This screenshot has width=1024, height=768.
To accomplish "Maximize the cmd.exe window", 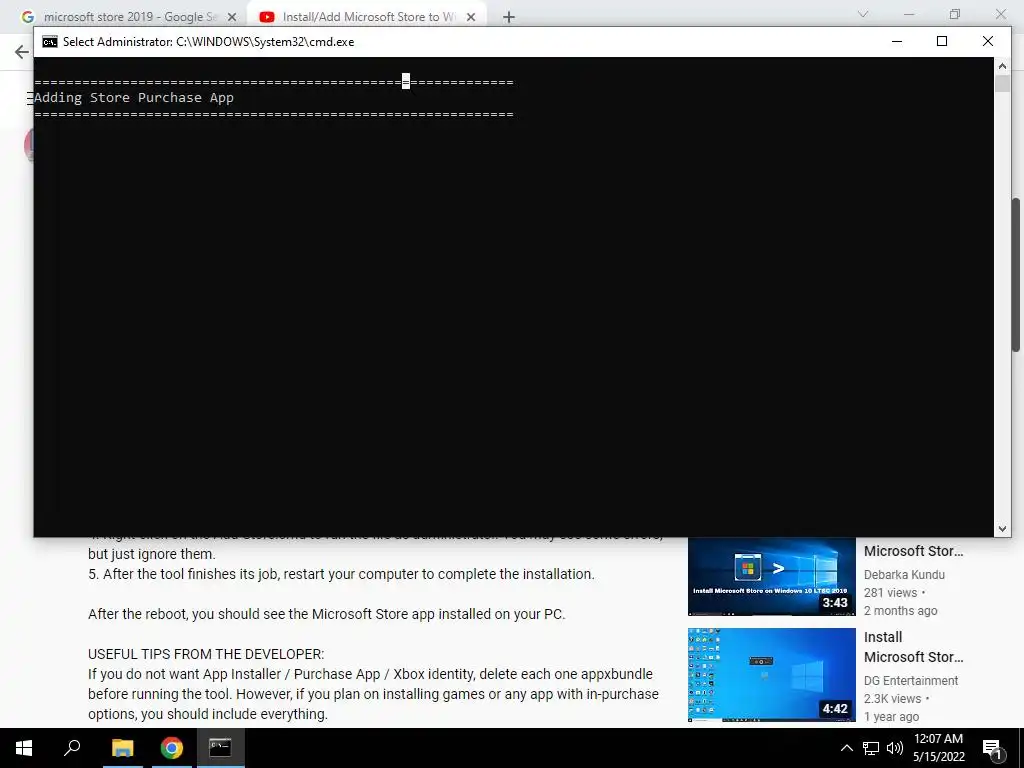I will 942,41.
